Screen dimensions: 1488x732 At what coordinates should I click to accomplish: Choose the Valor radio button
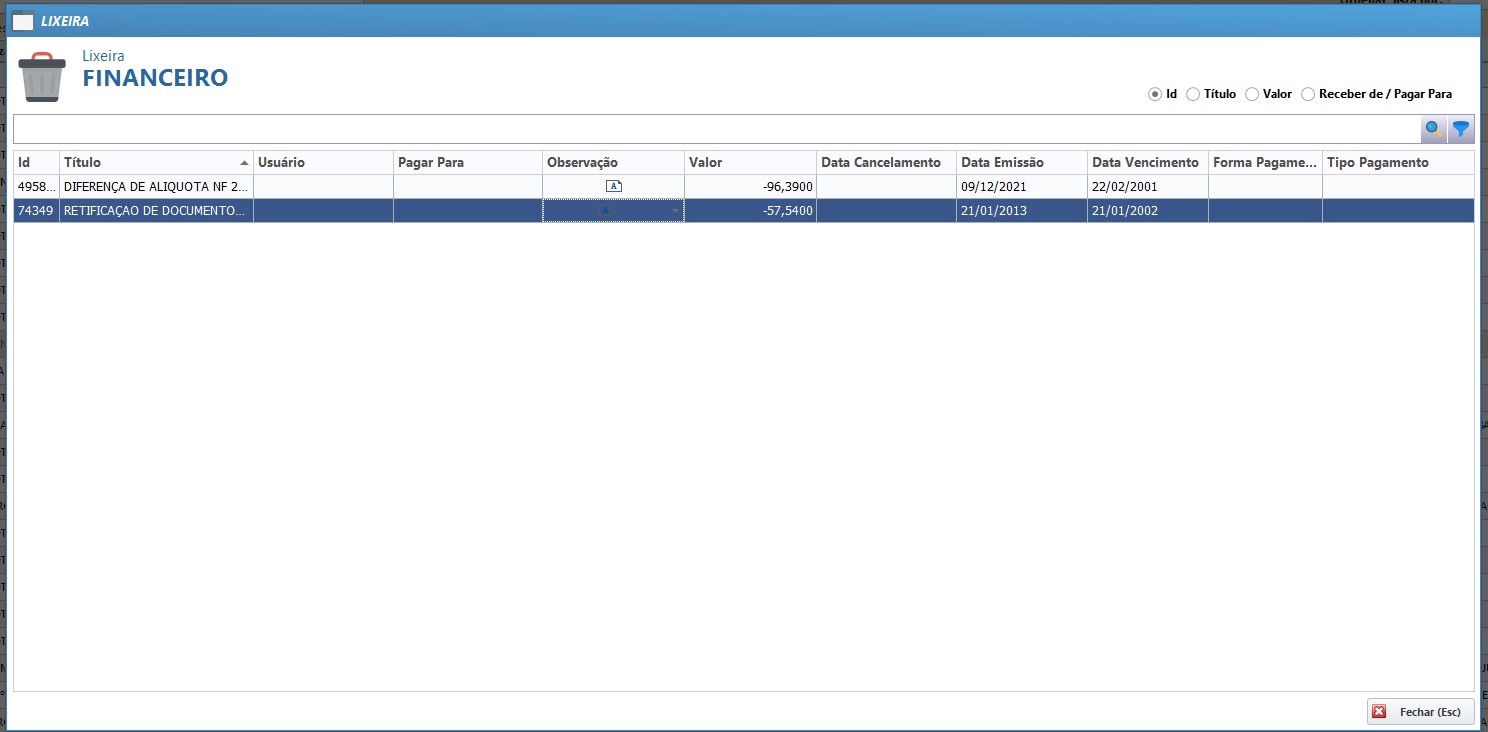coord(1252,94)
